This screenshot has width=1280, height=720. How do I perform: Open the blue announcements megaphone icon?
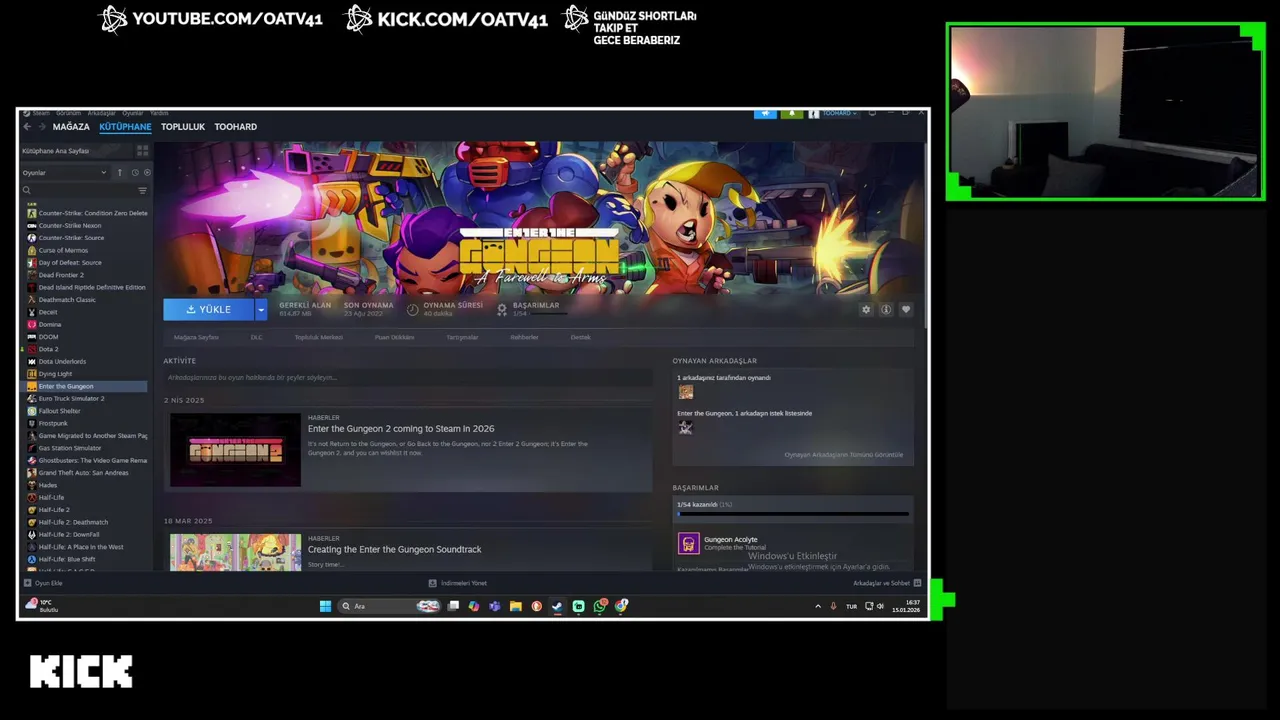click(x=765, y=113)
